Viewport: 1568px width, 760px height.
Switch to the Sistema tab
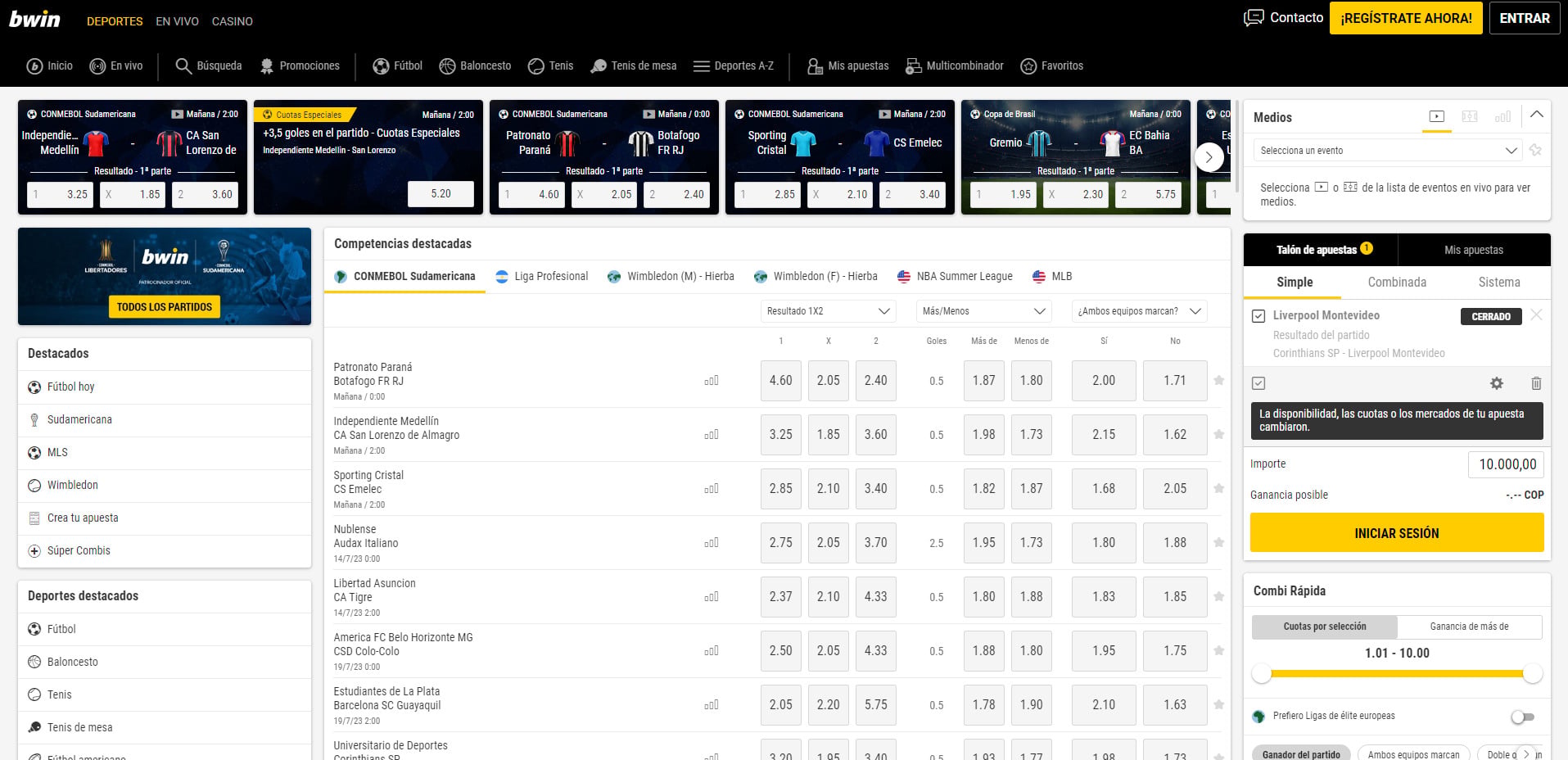pyautogui.click(x=1499, y=283)
